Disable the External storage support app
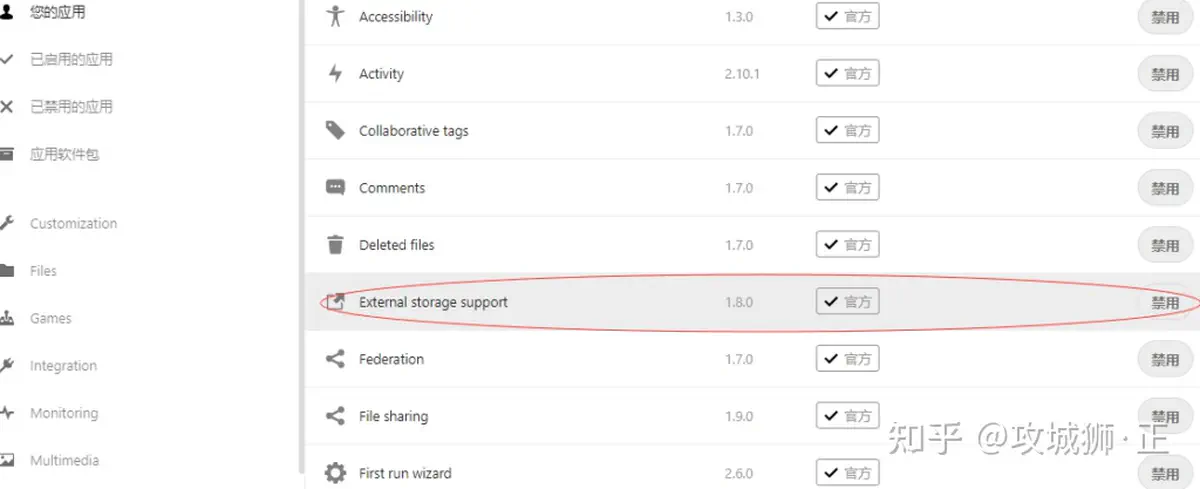1200x489 pixels. (x=1164, y=303)
